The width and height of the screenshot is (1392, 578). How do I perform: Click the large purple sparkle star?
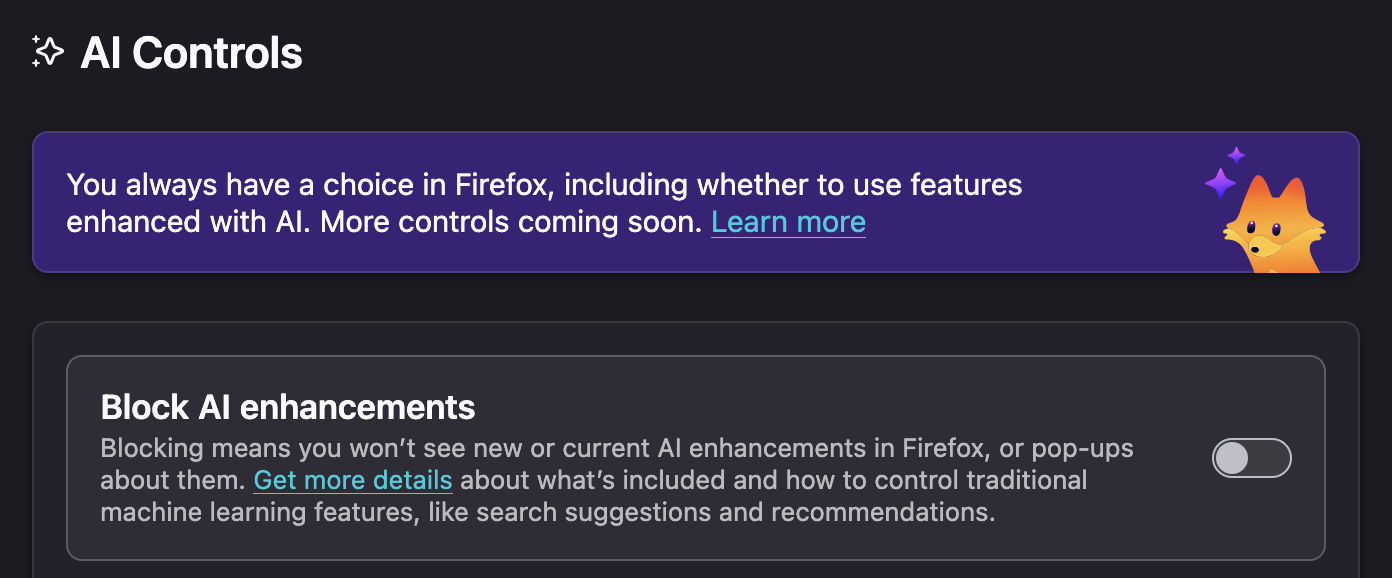[x=1220, y=183]
